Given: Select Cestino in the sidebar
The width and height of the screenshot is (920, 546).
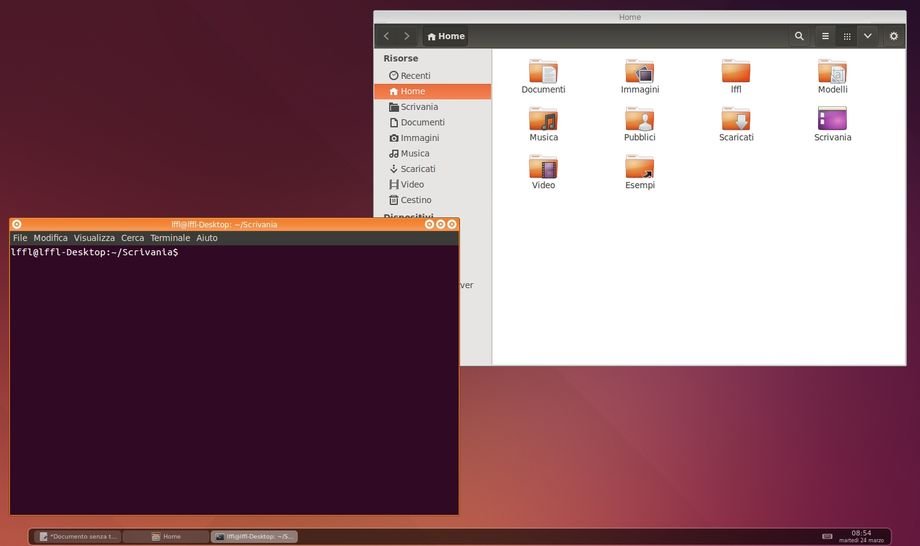Looking at the screenshot, I should [415, 200].
